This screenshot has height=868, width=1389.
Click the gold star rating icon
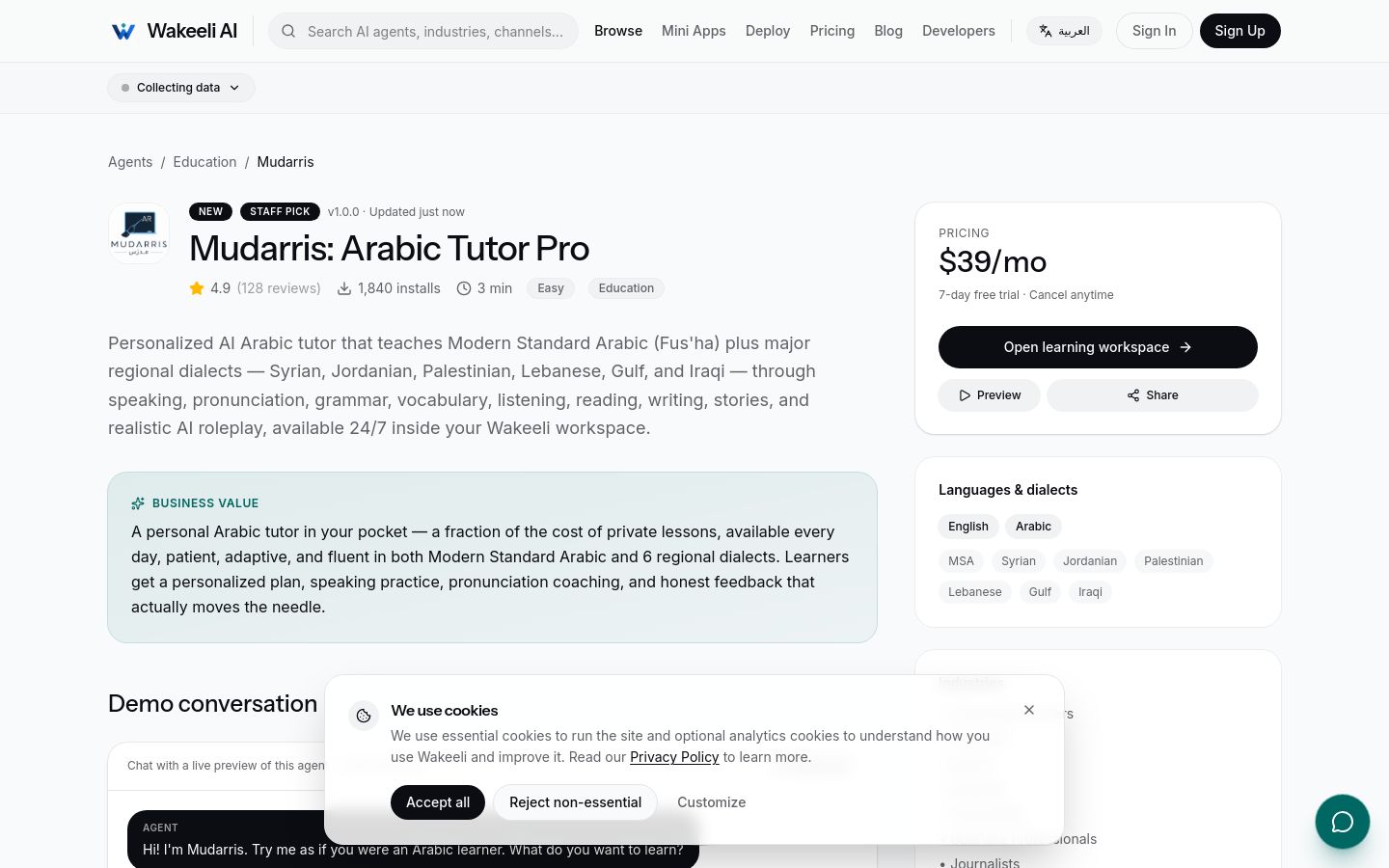(x=197, y=288)
